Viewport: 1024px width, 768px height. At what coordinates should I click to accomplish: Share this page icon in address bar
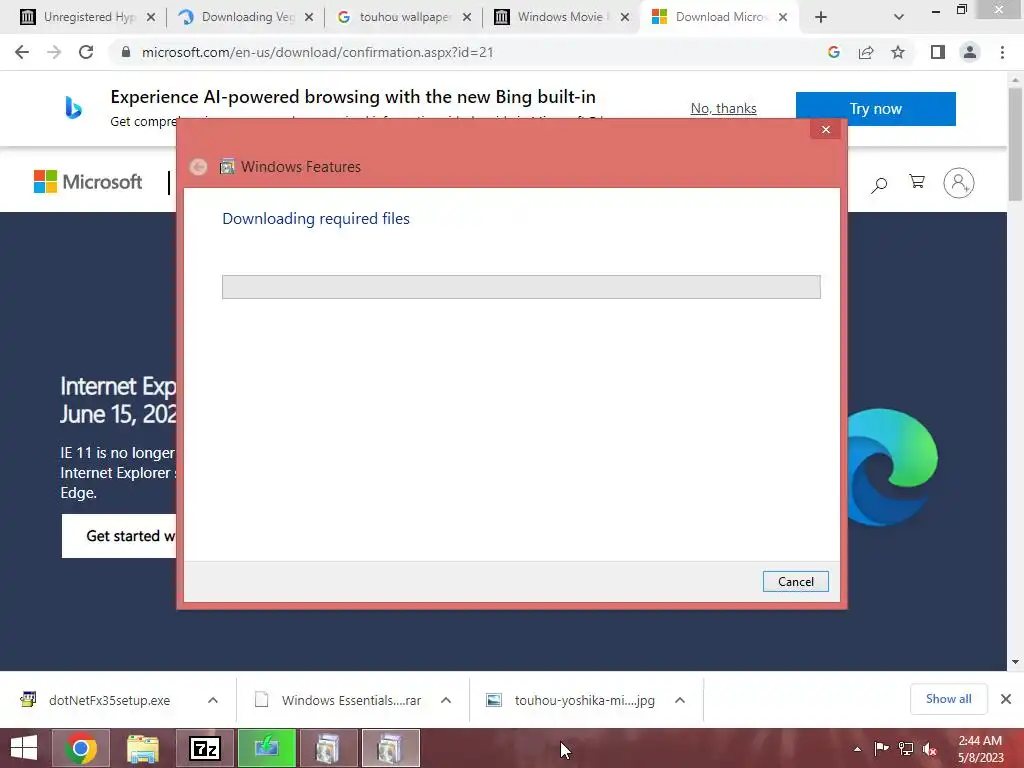(866, 52)
